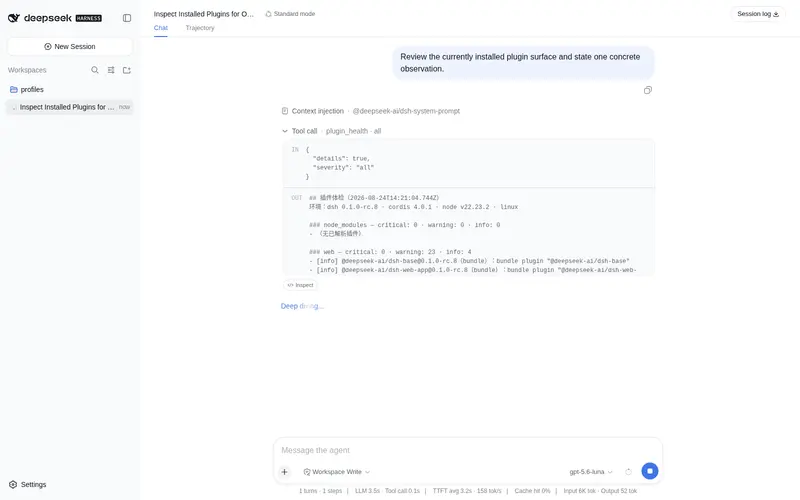Click the "Cache hit 0%" status entry
The height and width of the screenshot is (500, 800).
tap(532, 491)
